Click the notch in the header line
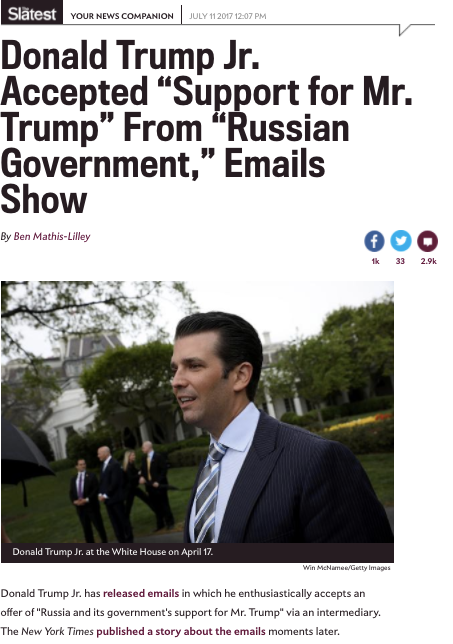Viewport: 453px width, 644px height. [x=404, y=30]
